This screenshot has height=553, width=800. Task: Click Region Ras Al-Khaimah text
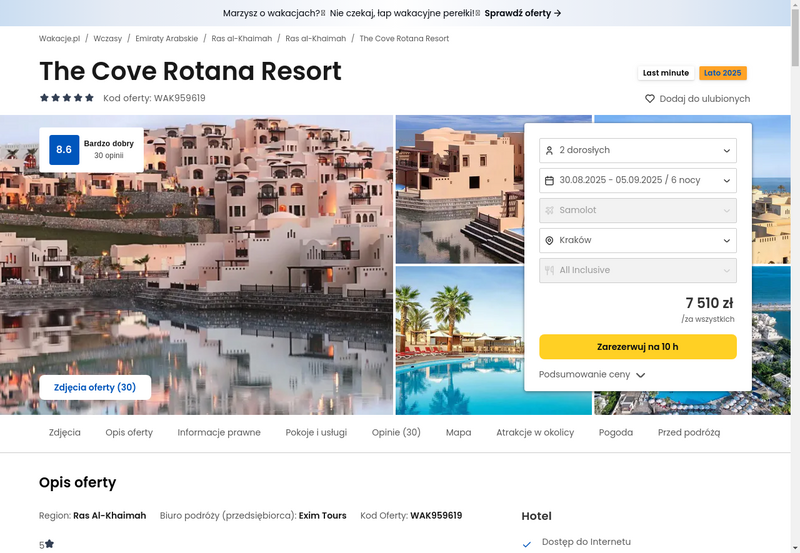click(x=92, y=516)
